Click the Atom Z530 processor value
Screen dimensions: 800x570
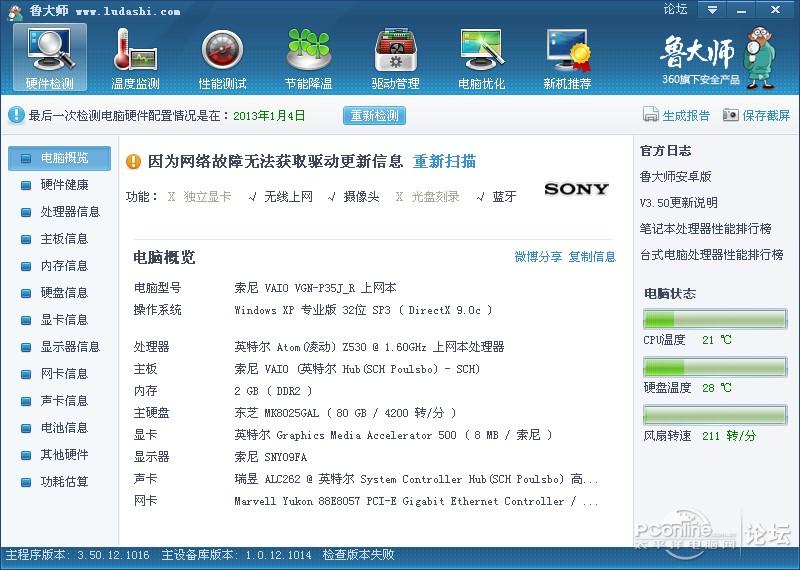tap(369, 347)
